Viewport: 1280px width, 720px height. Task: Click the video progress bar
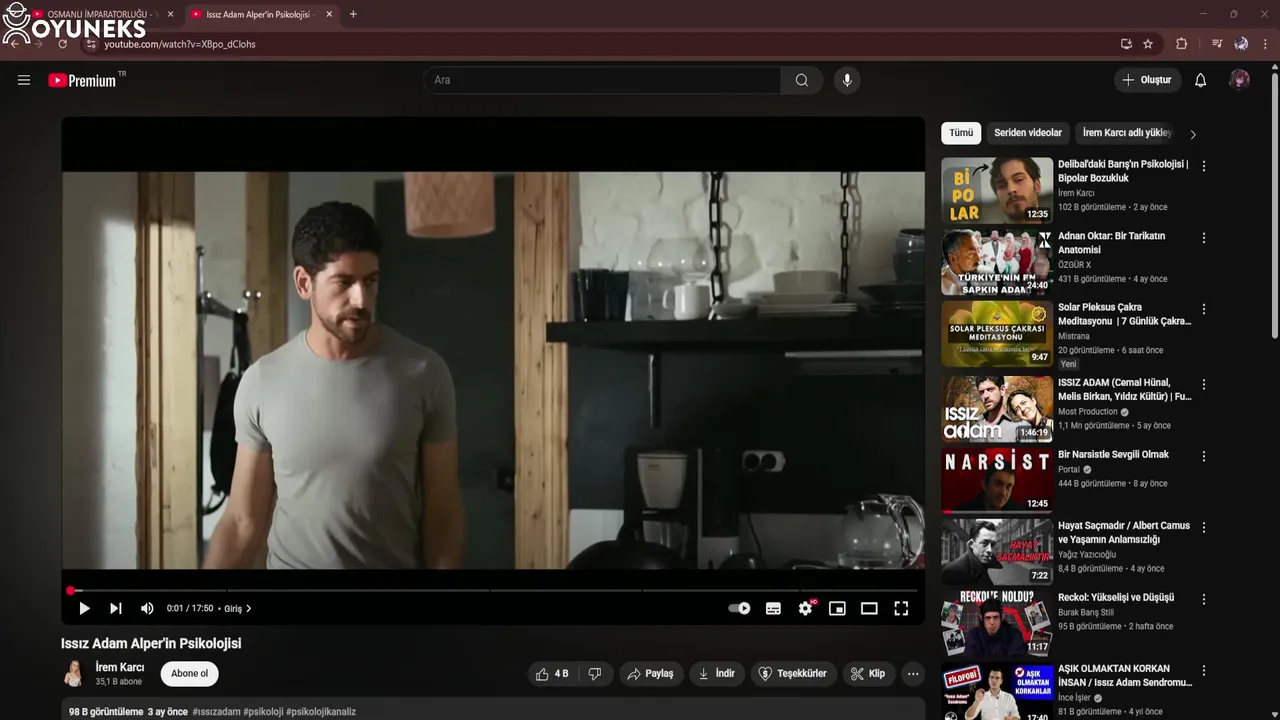(493, 590)
